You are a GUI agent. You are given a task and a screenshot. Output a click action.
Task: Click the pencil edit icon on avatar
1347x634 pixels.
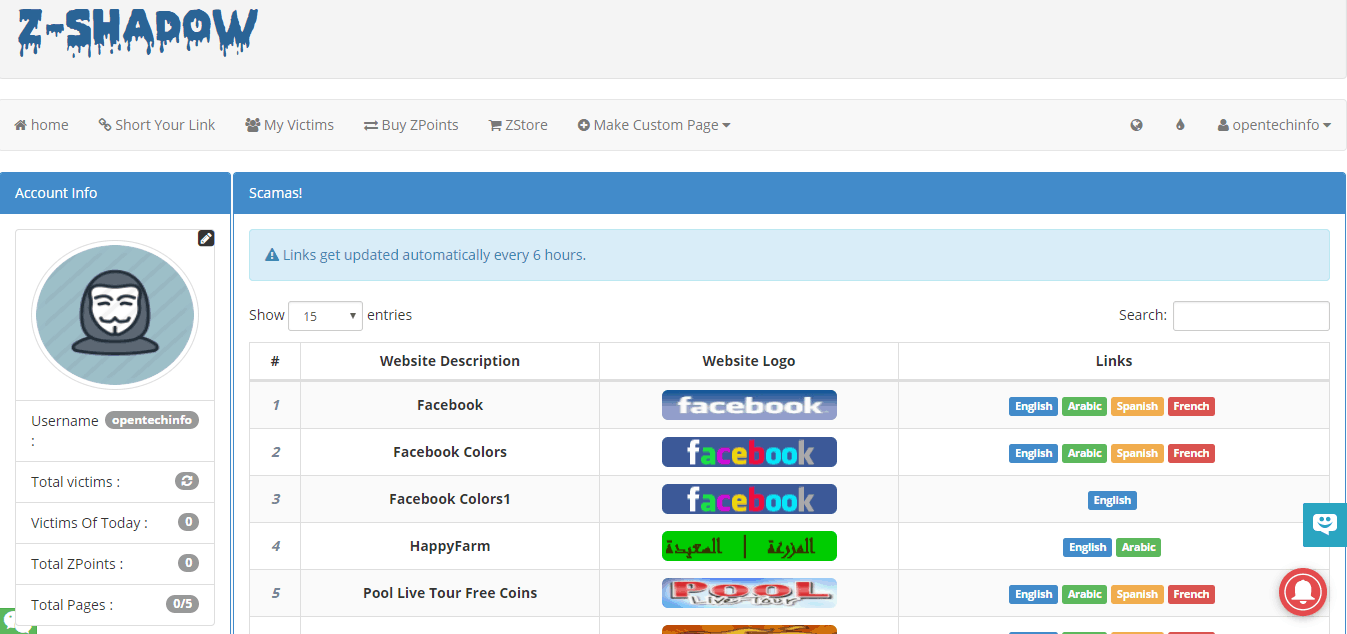pyautogui.click(x=206, y=238)
